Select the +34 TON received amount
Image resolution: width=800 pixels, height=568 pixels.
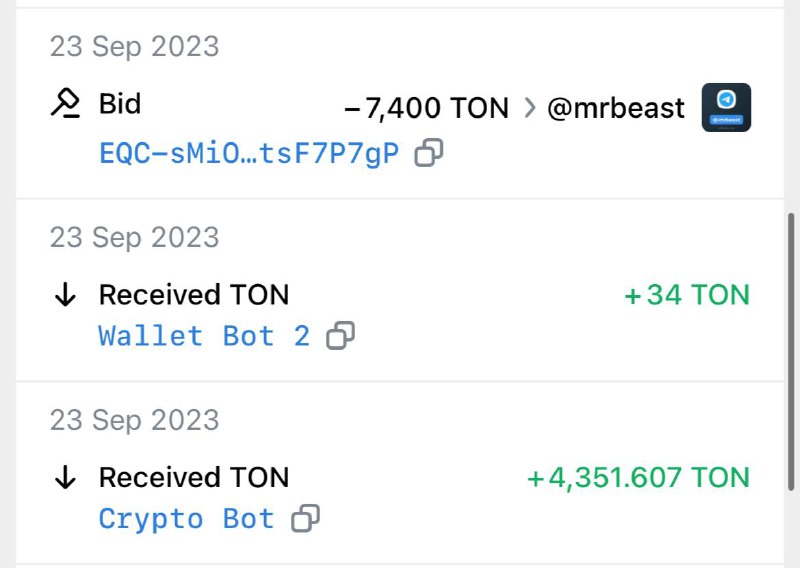click(x=686, y=295)
